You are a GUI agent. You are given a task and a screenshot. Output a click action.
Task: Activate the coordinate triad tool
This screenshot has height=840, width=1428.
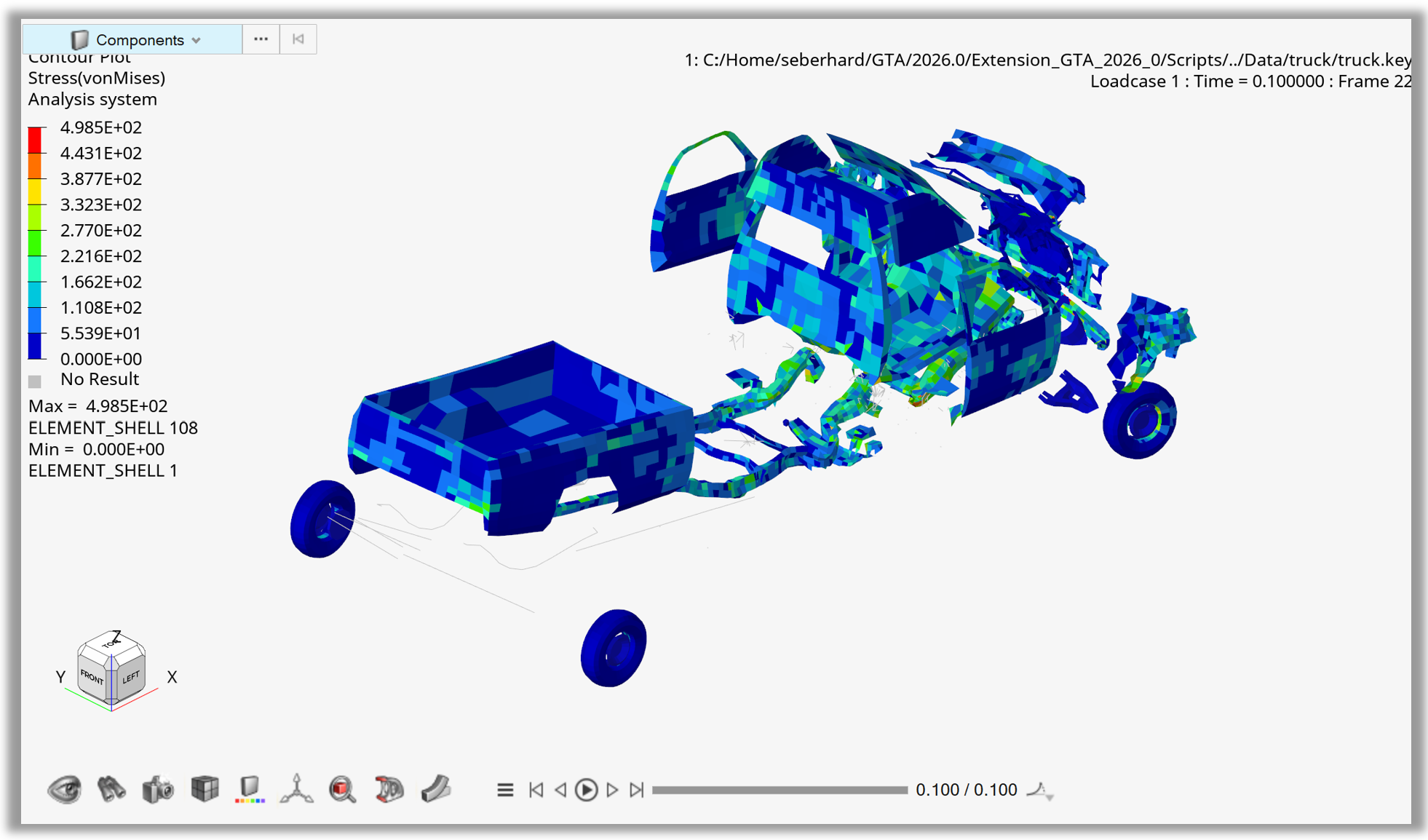tap(295, 789)
